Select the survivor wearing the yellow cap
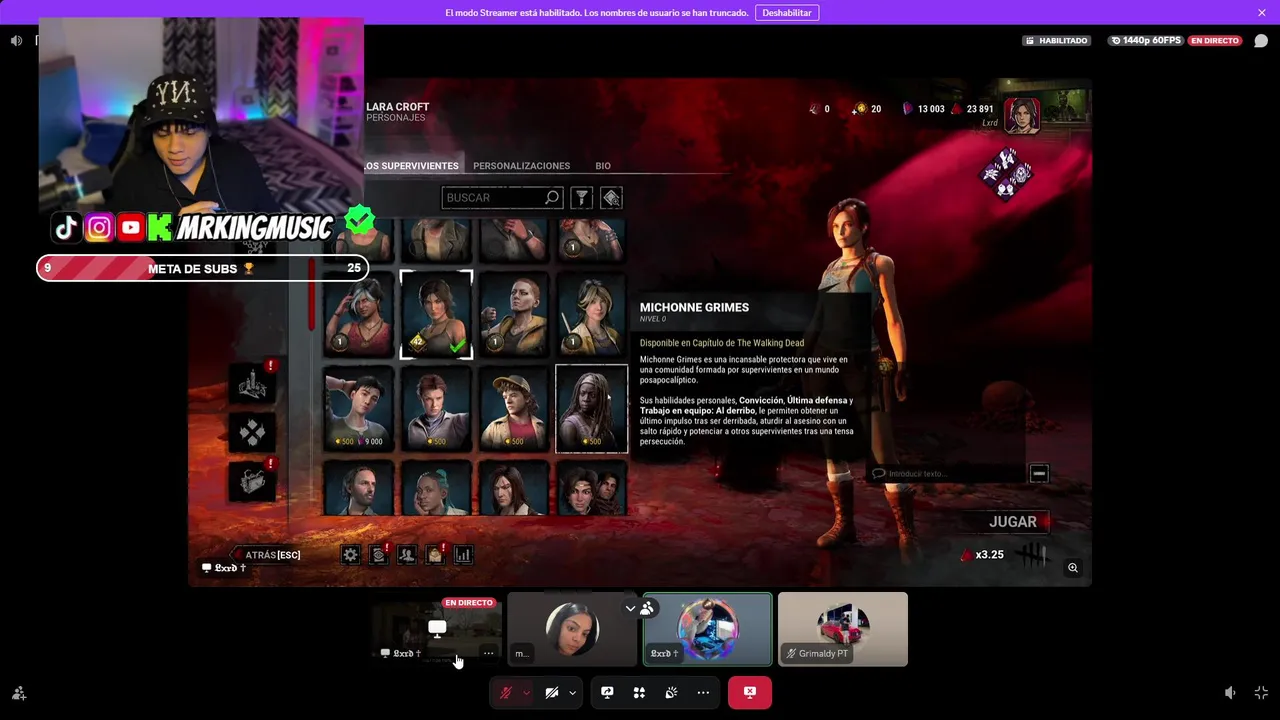The width and height of the screenshot is (1280, 720). pos(514,408)
